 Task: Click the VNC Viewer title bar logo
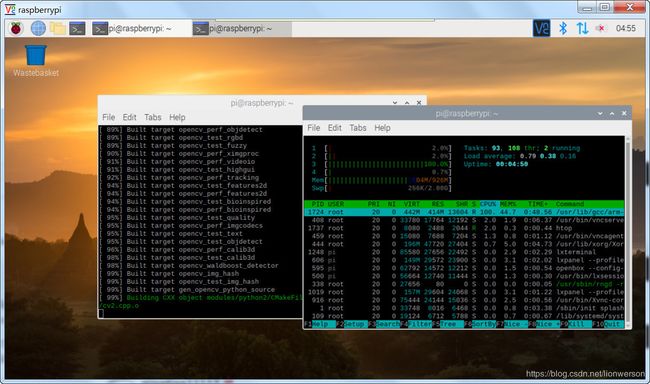[10, 9]
